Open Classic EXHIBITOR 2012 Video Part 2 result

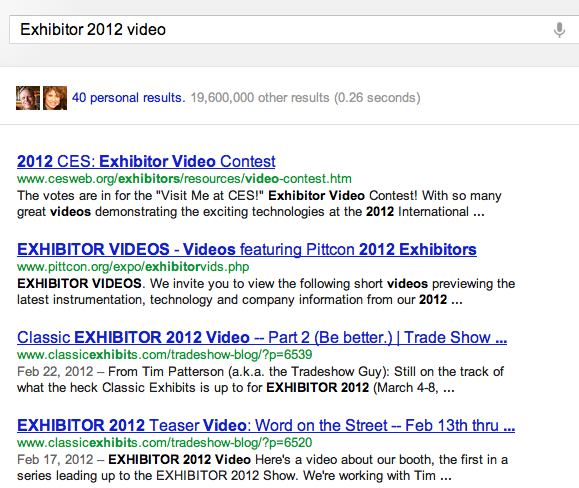click(x=262, y=337)
